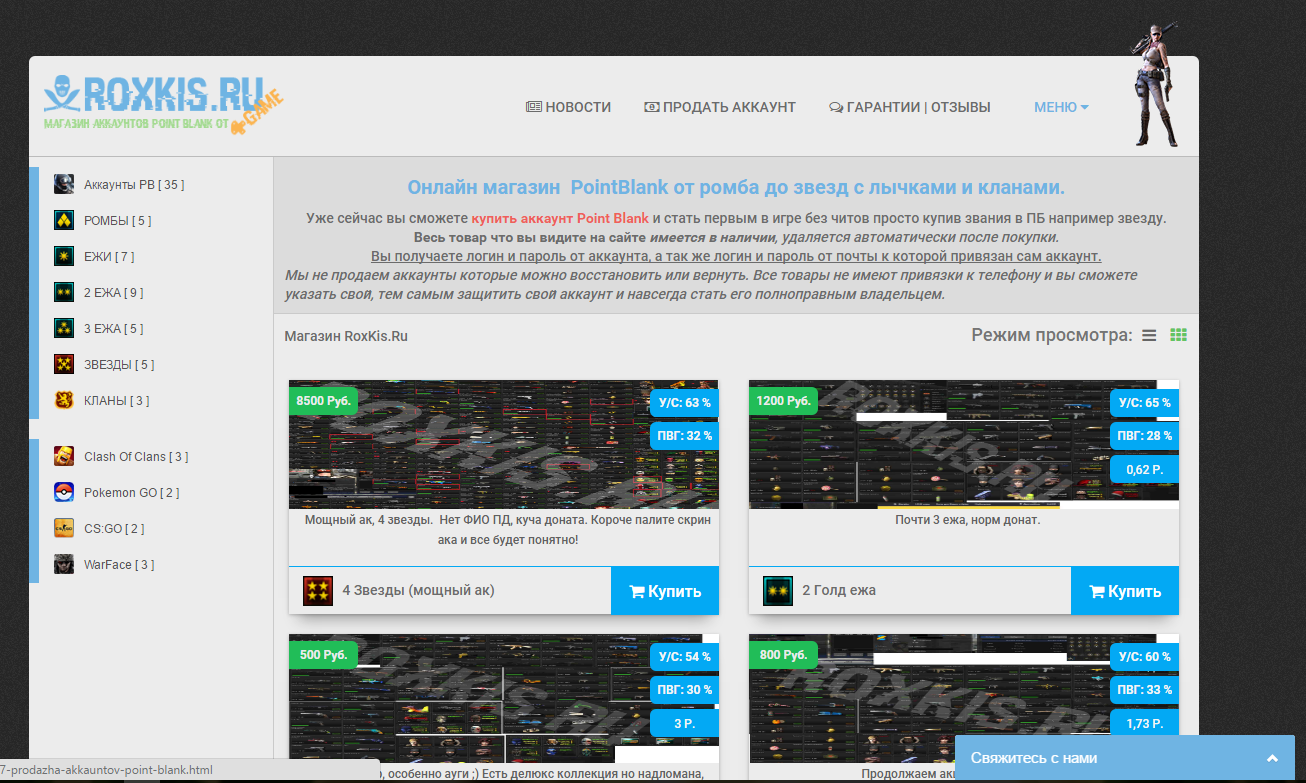
Task: Click the RoxKis.ru site logo
Action: tap(163, 104)
